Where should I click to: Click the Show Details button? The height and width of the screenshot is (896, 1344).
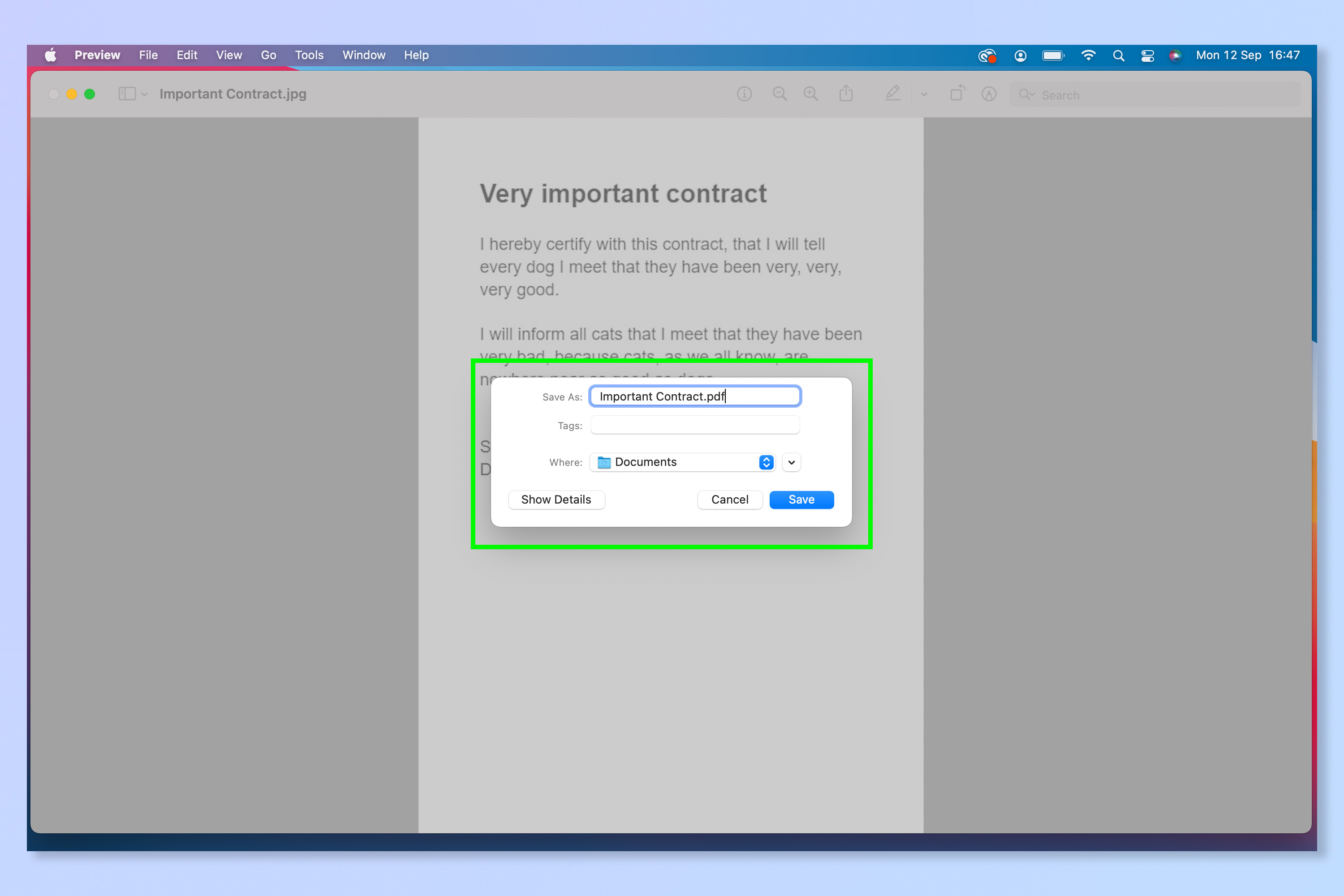(556, 500)
